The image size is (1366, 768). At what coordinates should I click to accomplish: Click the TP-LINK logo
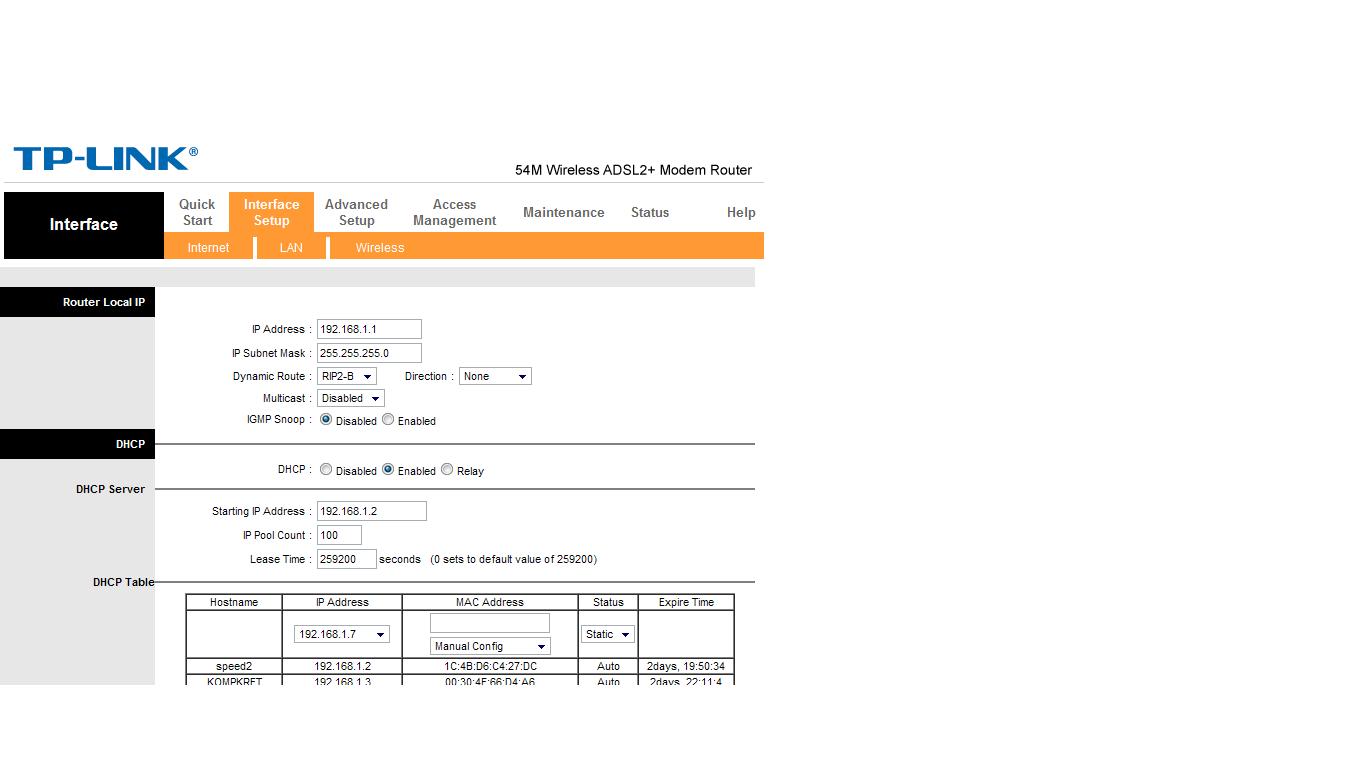click(x=105, y=158)
